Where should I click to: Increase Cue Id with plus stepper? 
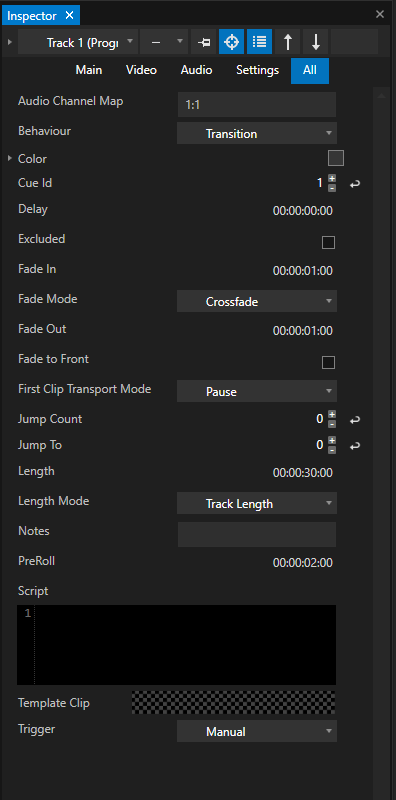click(332, 179)
